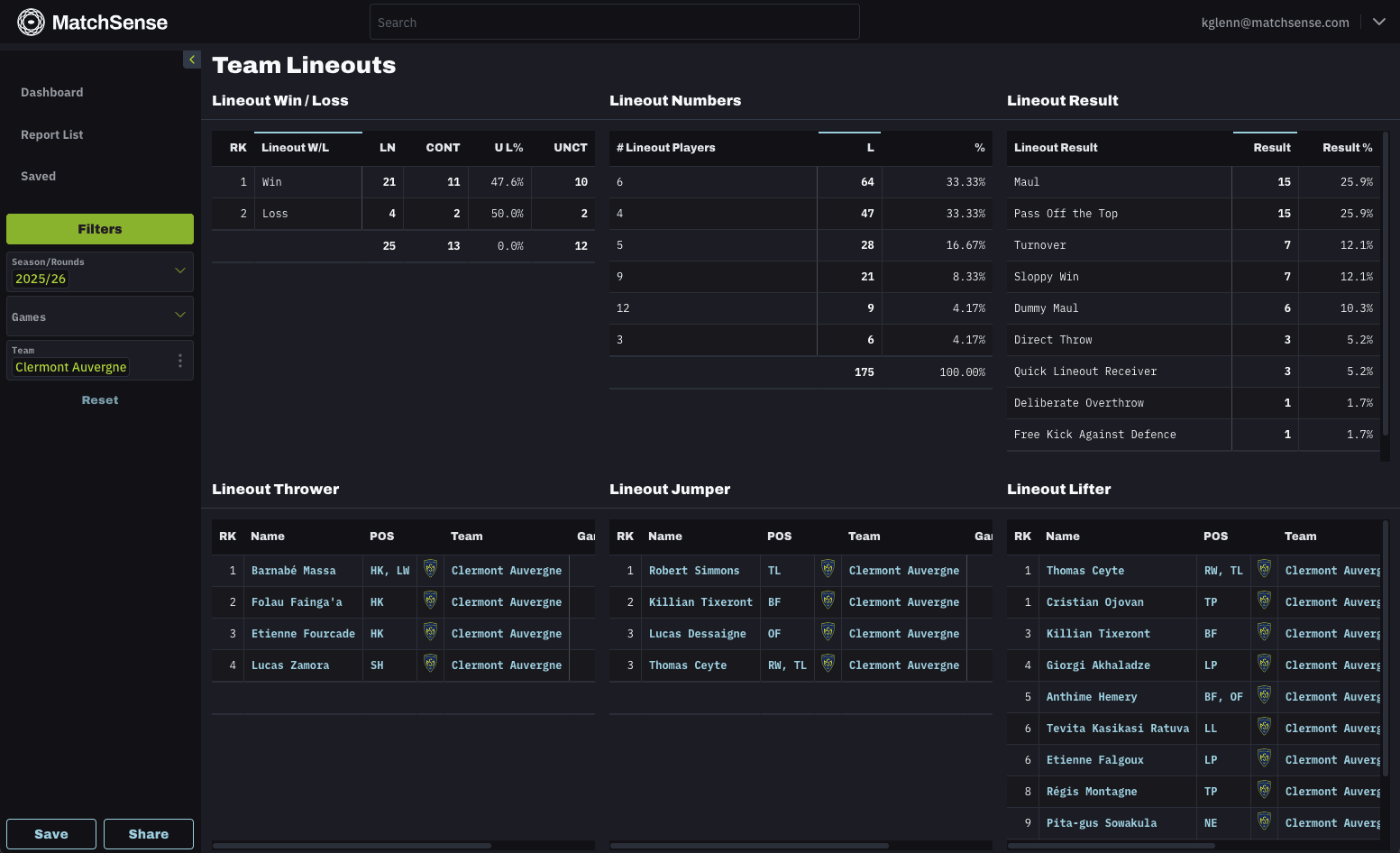This screenshot has height=853, width=1400.
Task: Go to the Report List section
Action: pyautogui.click(x=51, y=134)
